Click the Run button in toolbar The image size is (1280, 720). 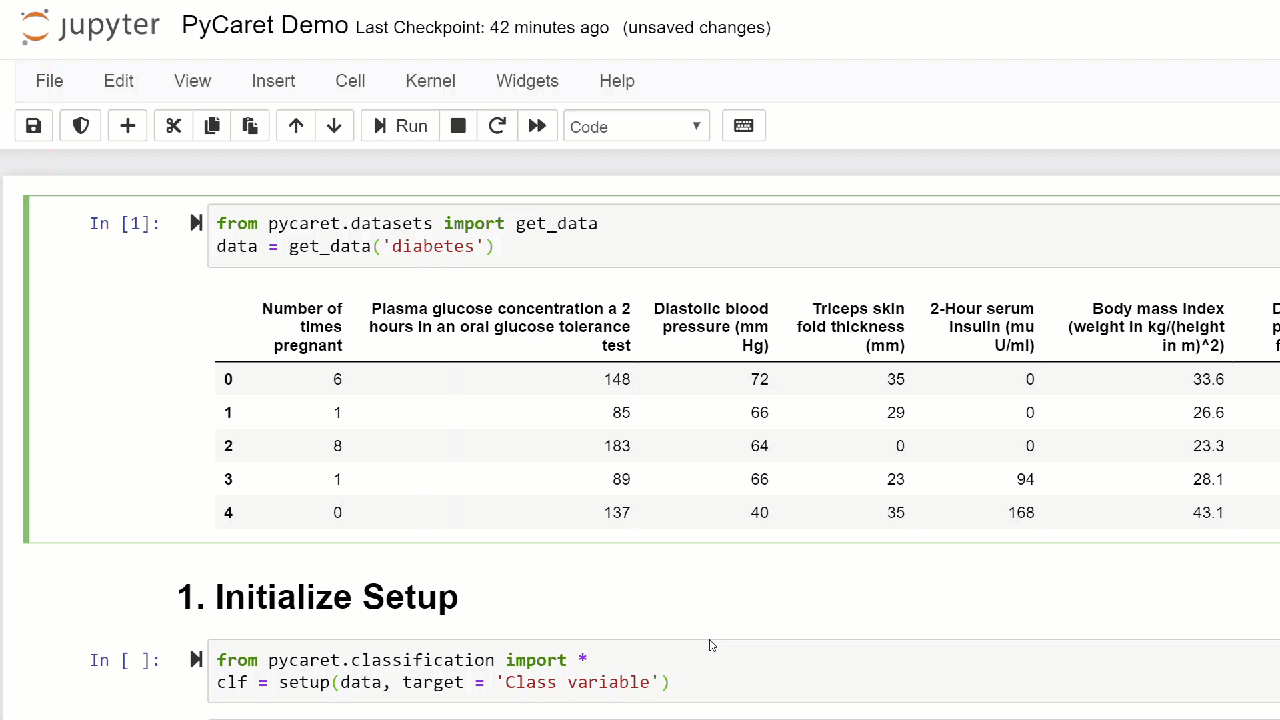click(400, 126)
